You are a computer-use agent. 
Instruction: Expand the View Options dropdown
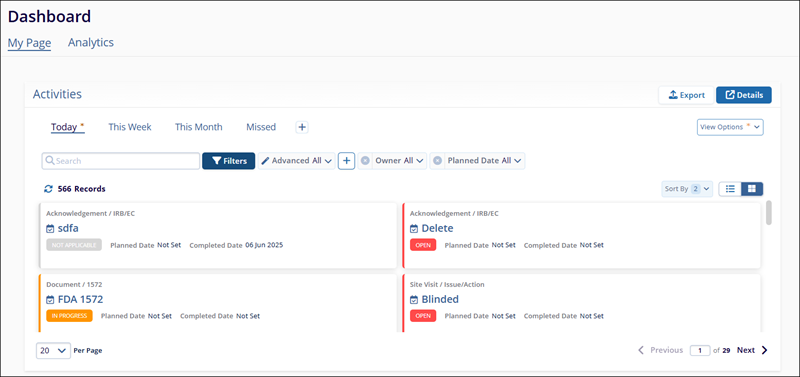(x=730, y=127)
